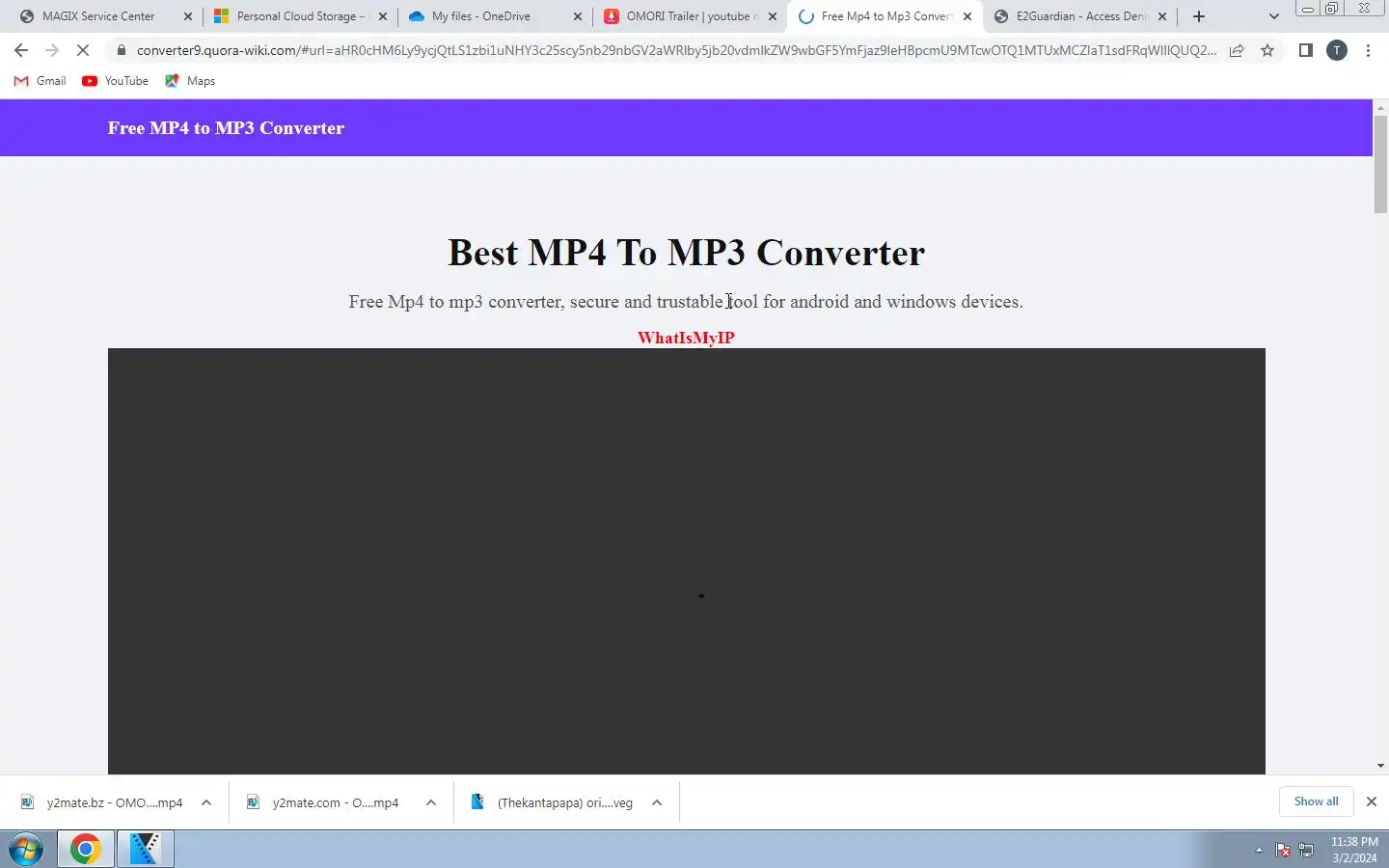Close the OMORI Trailer tab
This screenshot has height=868, width=1389.
point(773,16)
